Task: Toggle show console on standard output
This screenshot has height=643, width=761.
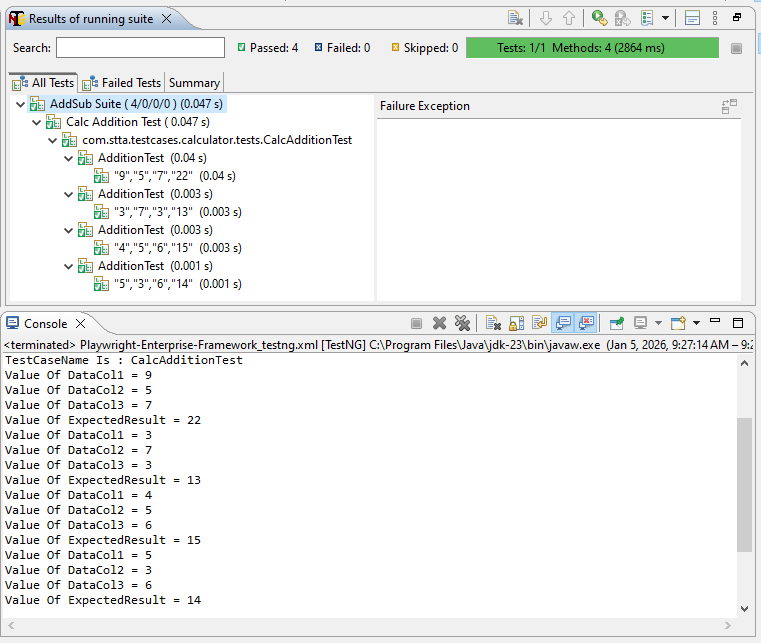Action: click(563, 323)
